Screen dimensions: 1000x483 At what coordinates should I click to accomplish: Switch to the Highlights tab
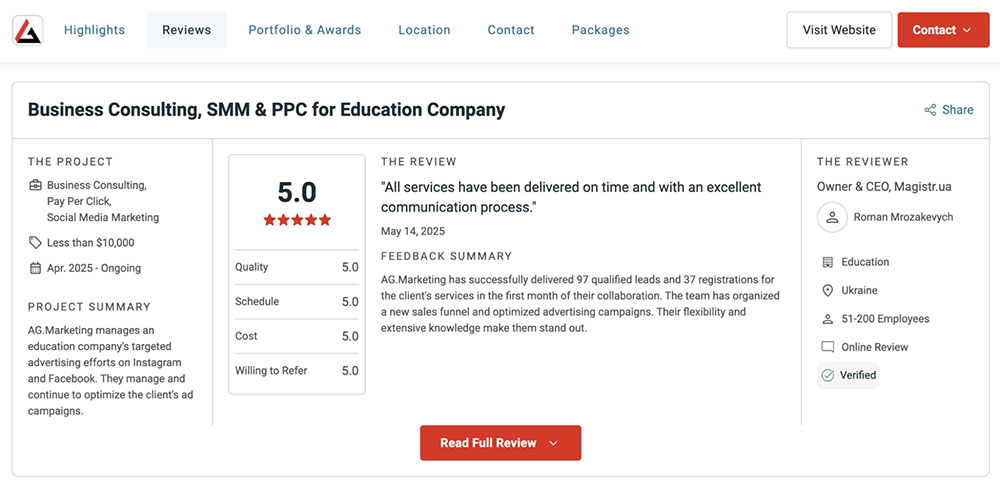click(94, 30)
